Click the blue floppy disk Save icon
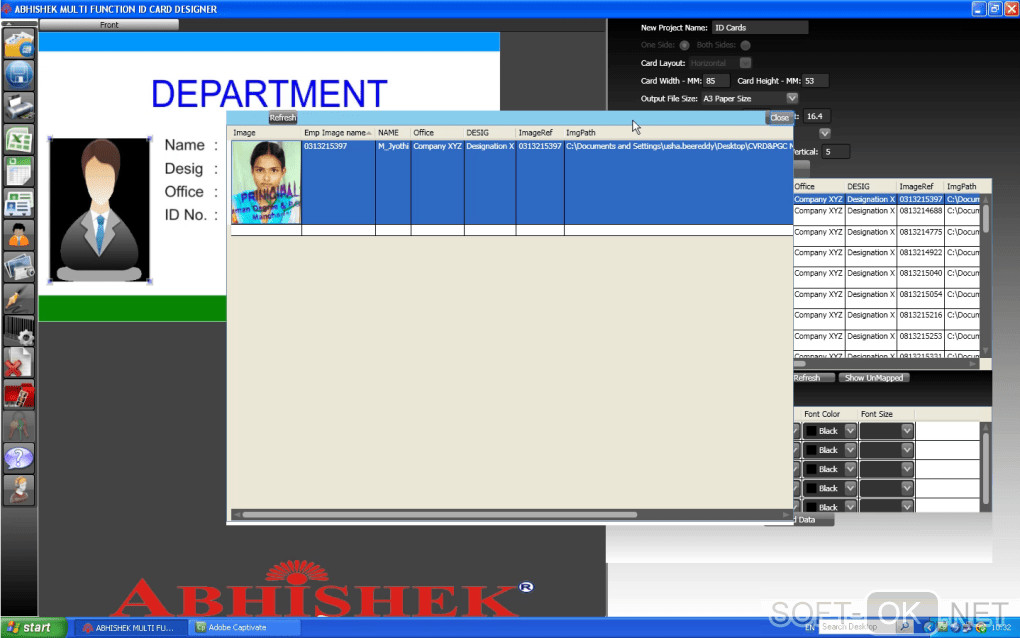This screenshot has height=638, width=1020. pos(19,75)
